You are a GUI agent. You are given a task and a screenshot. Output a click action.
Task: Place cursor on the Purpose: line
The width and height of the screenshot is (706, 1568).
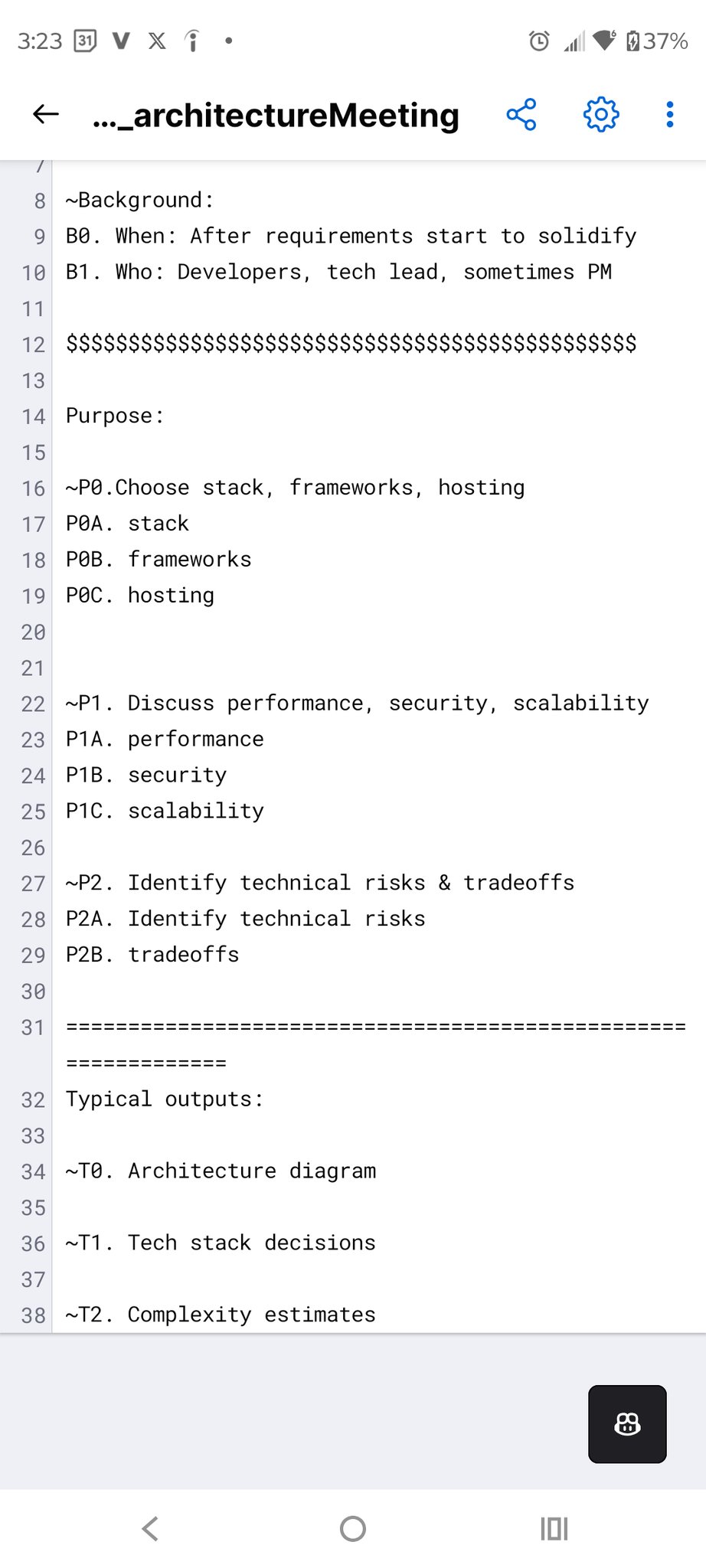click(x=115, y=416)
